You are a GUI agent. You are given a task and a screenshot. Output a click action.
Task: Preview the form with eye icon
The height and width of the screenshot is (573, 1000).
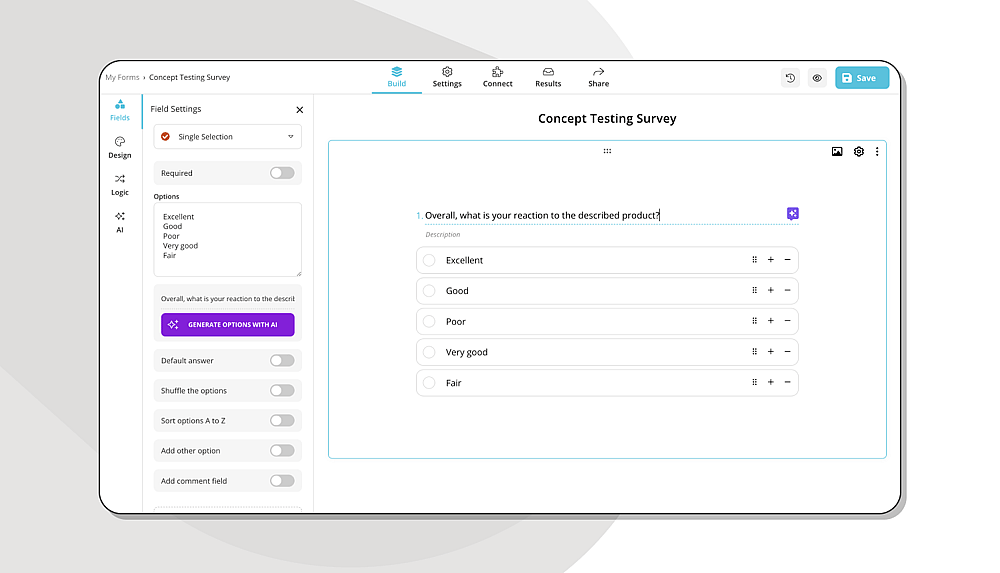[817, 78]
